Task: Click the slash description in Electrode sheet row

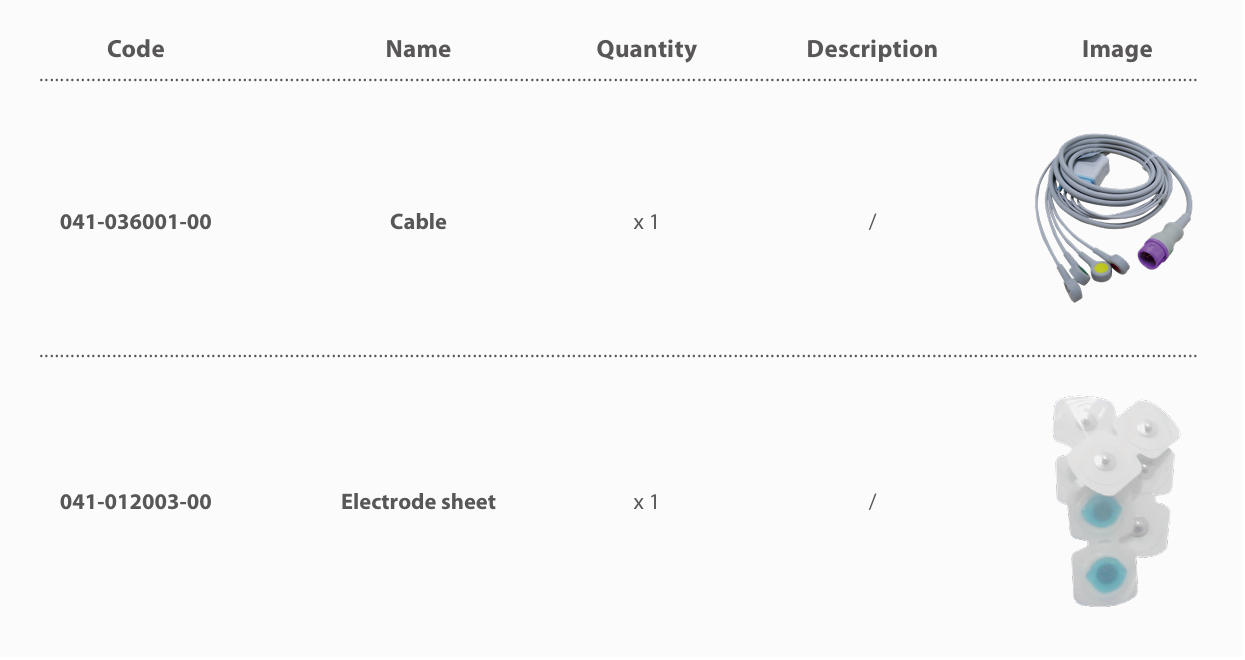Action: point(872,502)
